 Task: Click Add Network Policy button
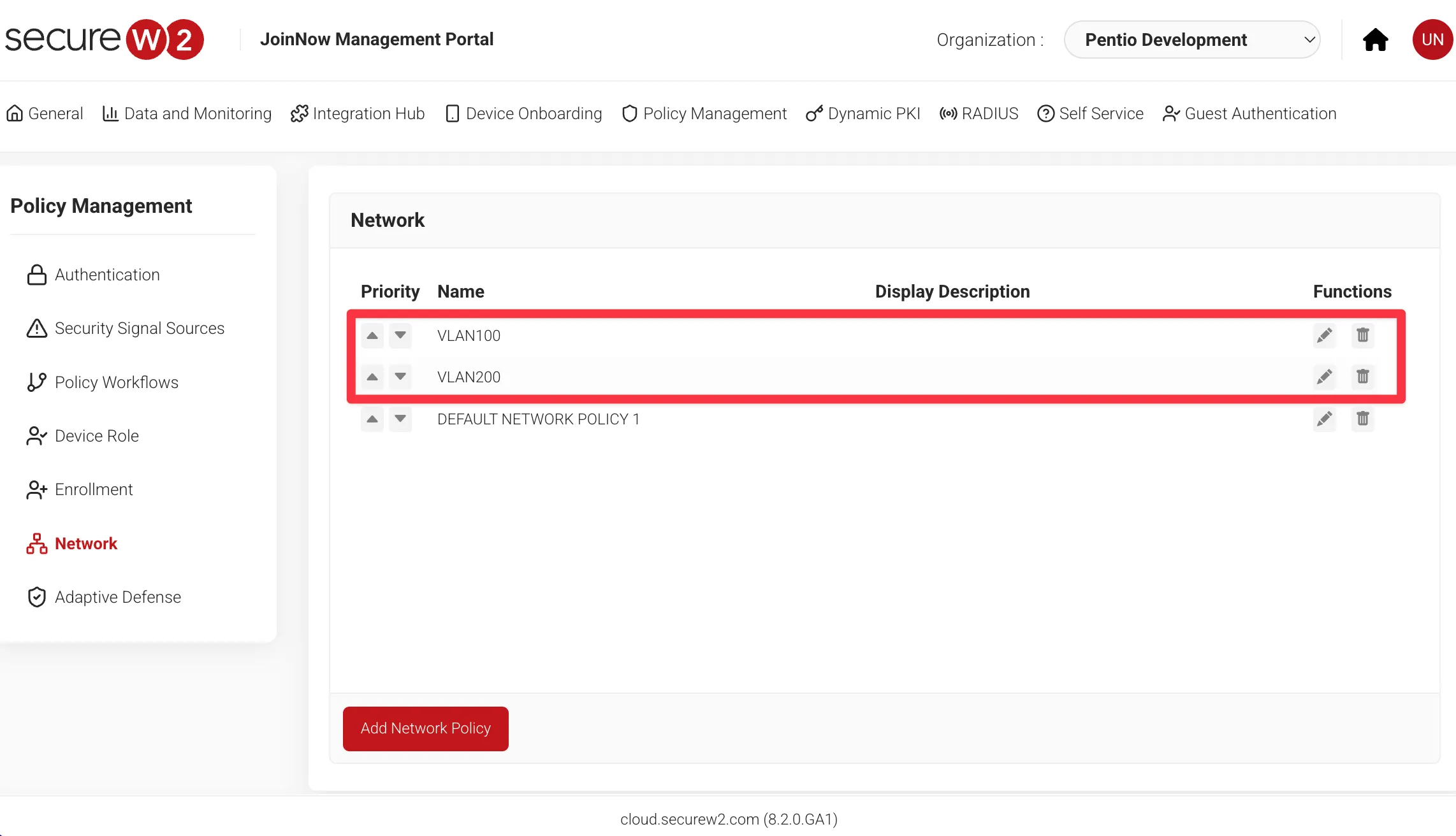tap(425, 728)
